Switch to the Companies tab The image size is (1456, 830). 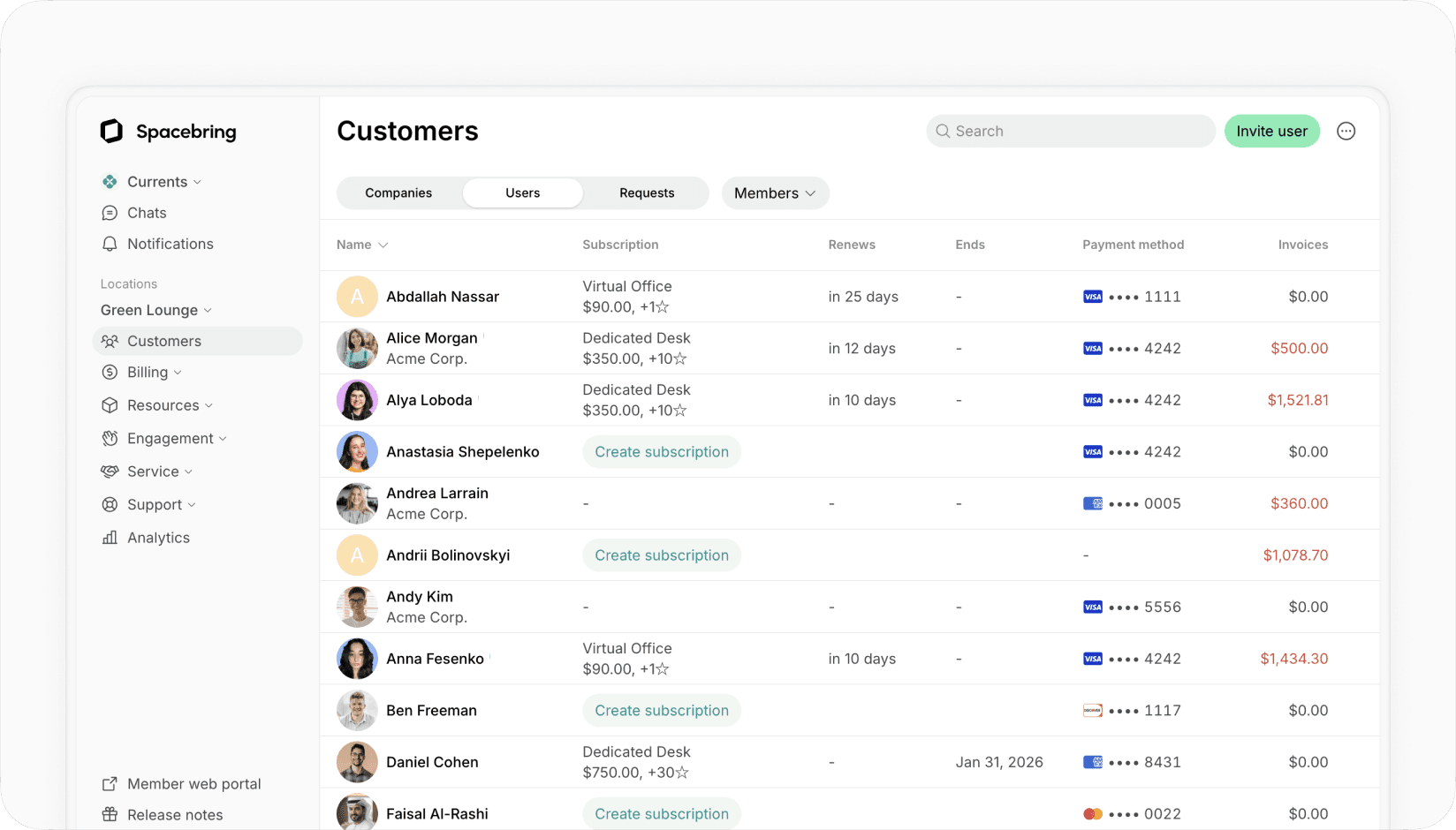pyautogui.click(x=398, y=192)
